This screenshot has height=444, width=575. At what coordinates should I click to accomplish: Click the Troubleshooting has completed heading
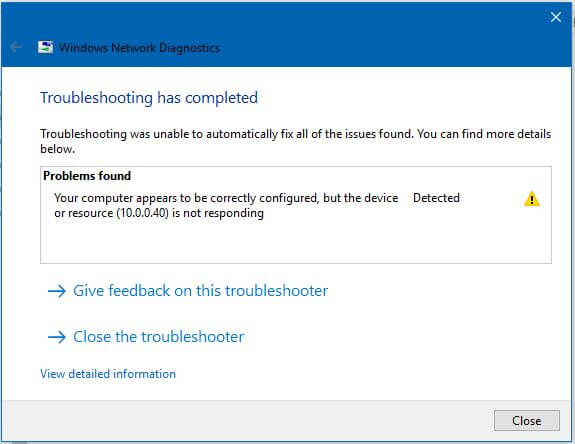click(x=149, y=98)
